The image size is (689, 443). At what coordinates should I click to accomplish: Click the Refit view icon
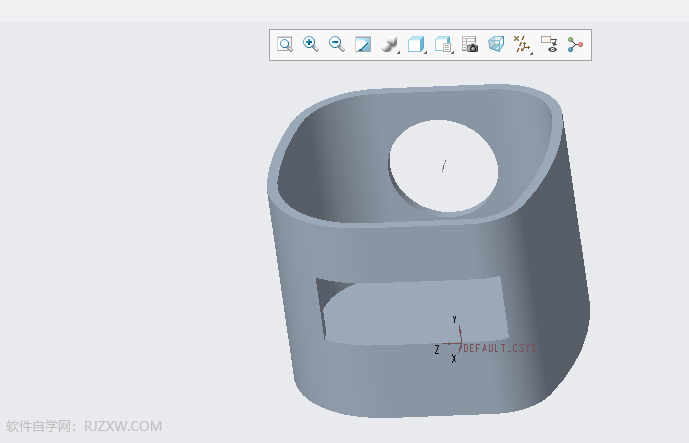pos(285,45)
